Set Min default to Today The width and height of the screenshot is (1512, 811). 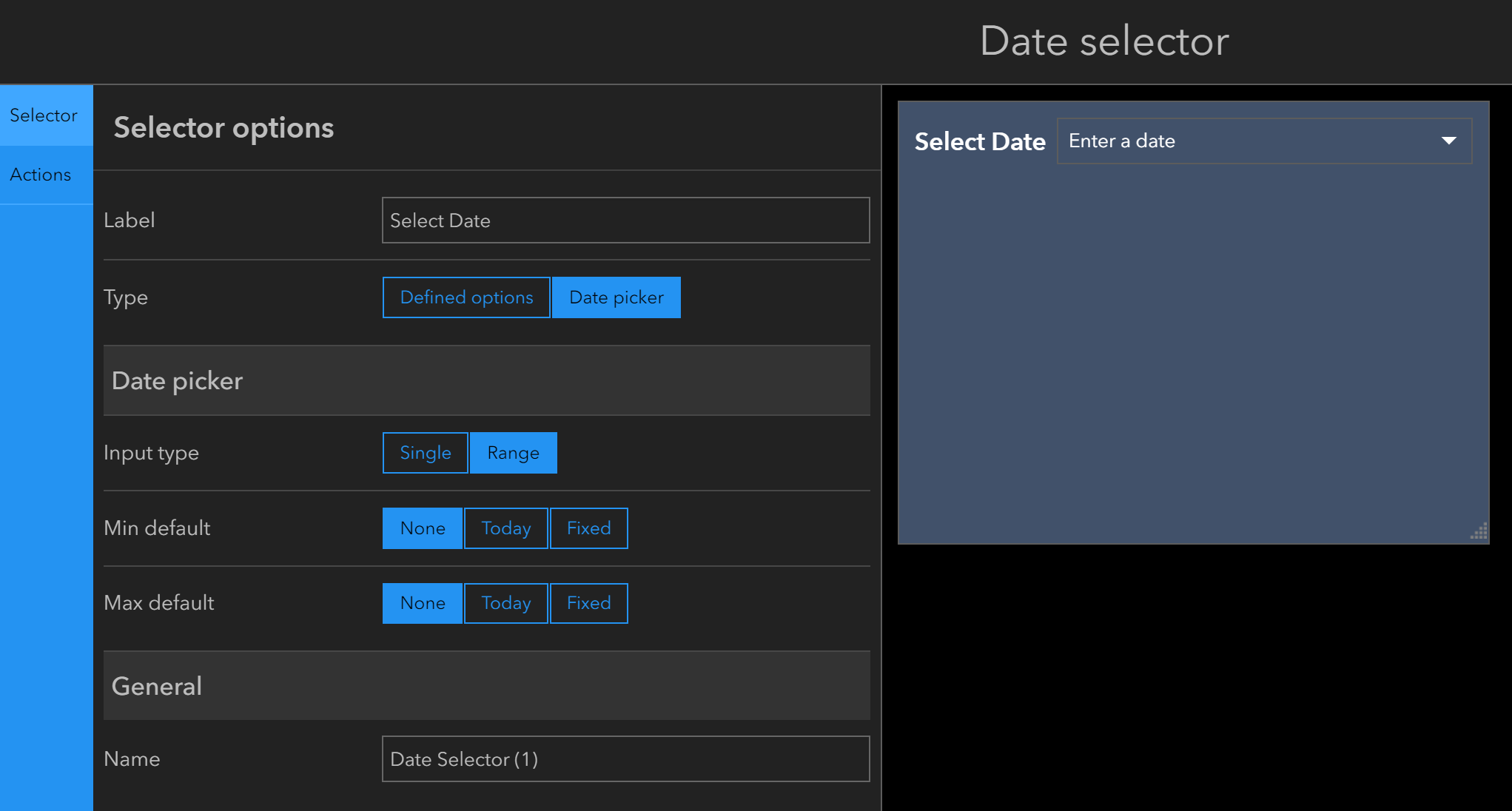(x=505, y=528)
